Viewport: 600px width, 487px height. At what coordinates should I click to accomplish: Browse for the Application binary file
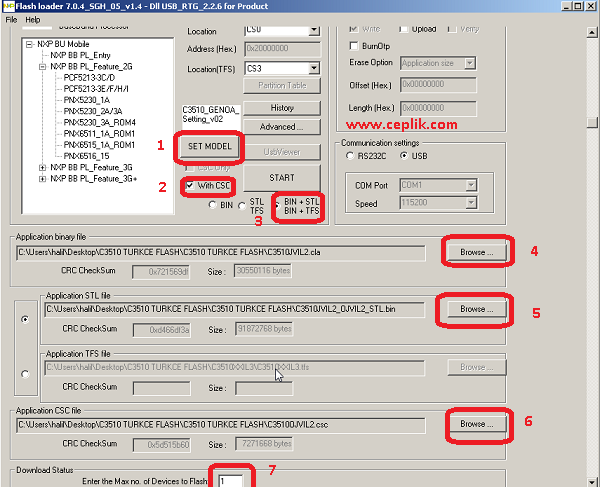(x=477, y=252)
